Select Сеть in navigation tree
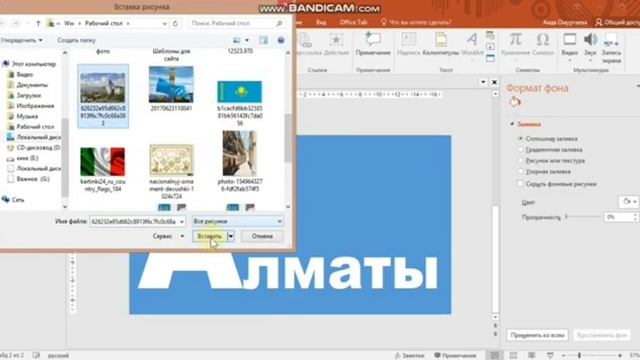Viewport: 640px width, 360px height. 18,200
